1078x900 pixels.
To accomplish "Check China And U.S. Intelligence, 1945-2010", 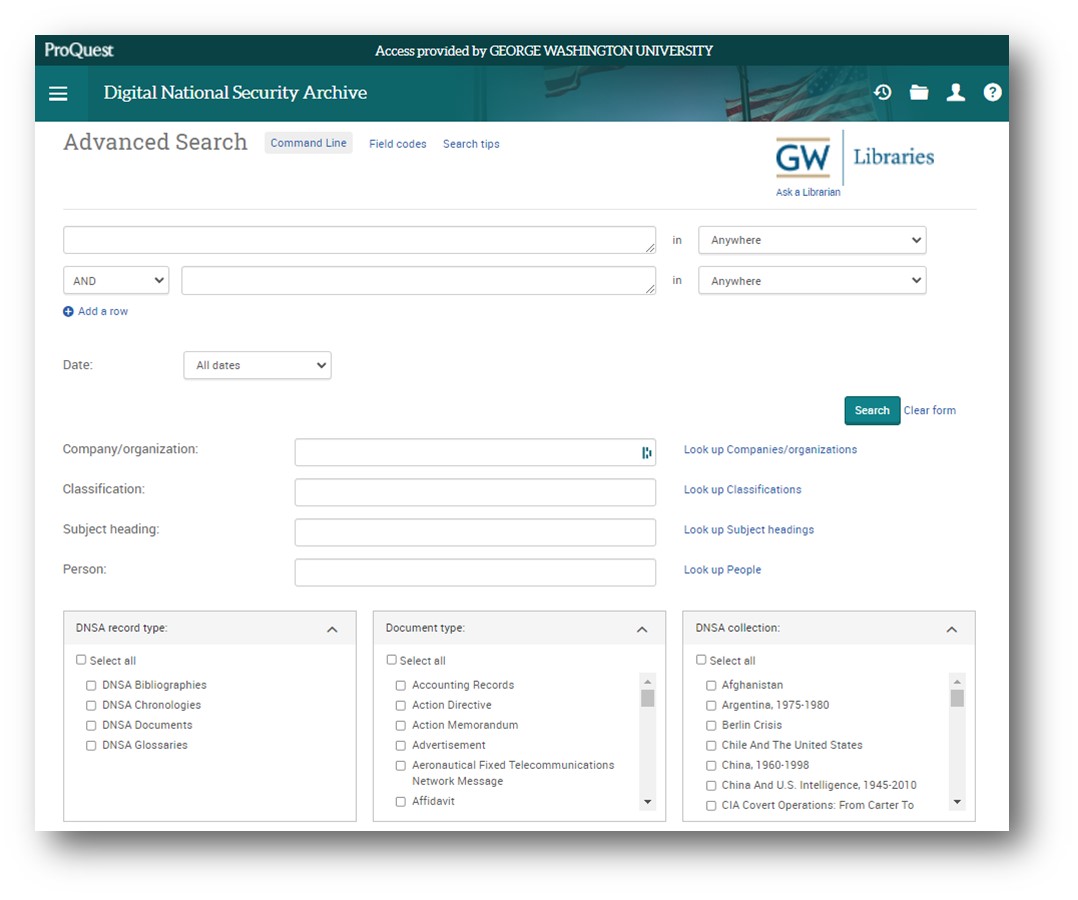I will [x=711, y=785].
